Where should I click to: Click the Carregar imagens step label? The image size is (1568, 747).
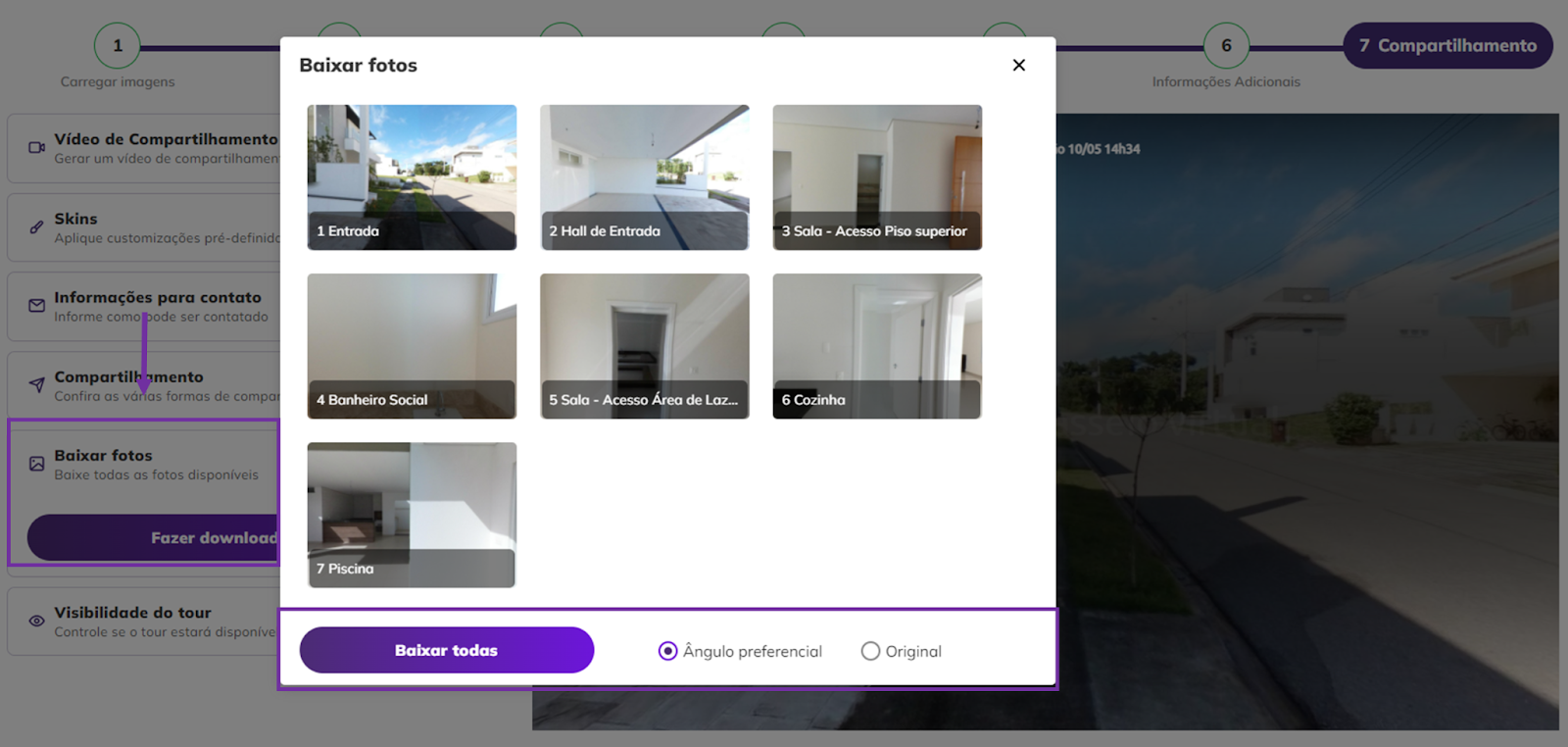point(118,81)
